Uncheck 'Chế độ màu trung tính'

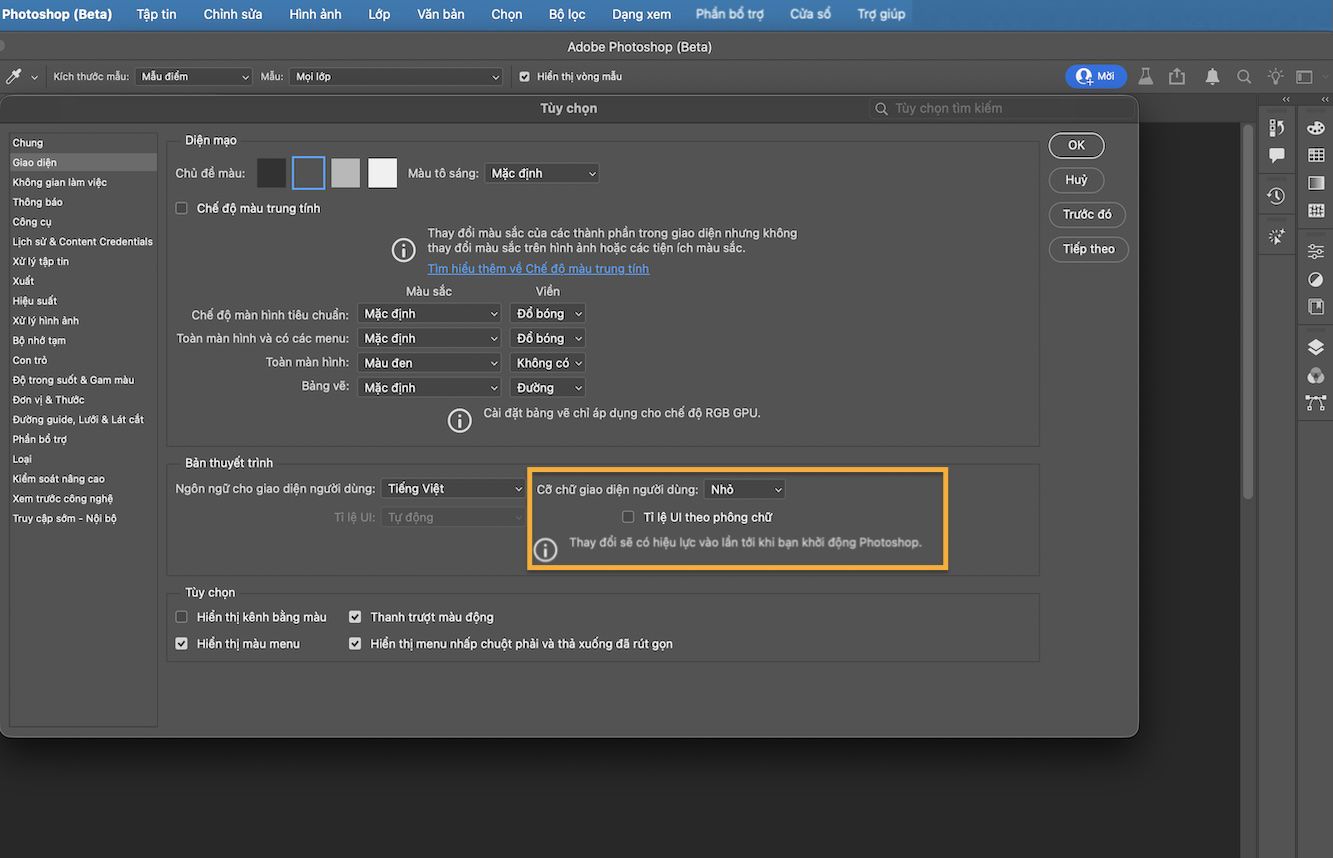181,208
